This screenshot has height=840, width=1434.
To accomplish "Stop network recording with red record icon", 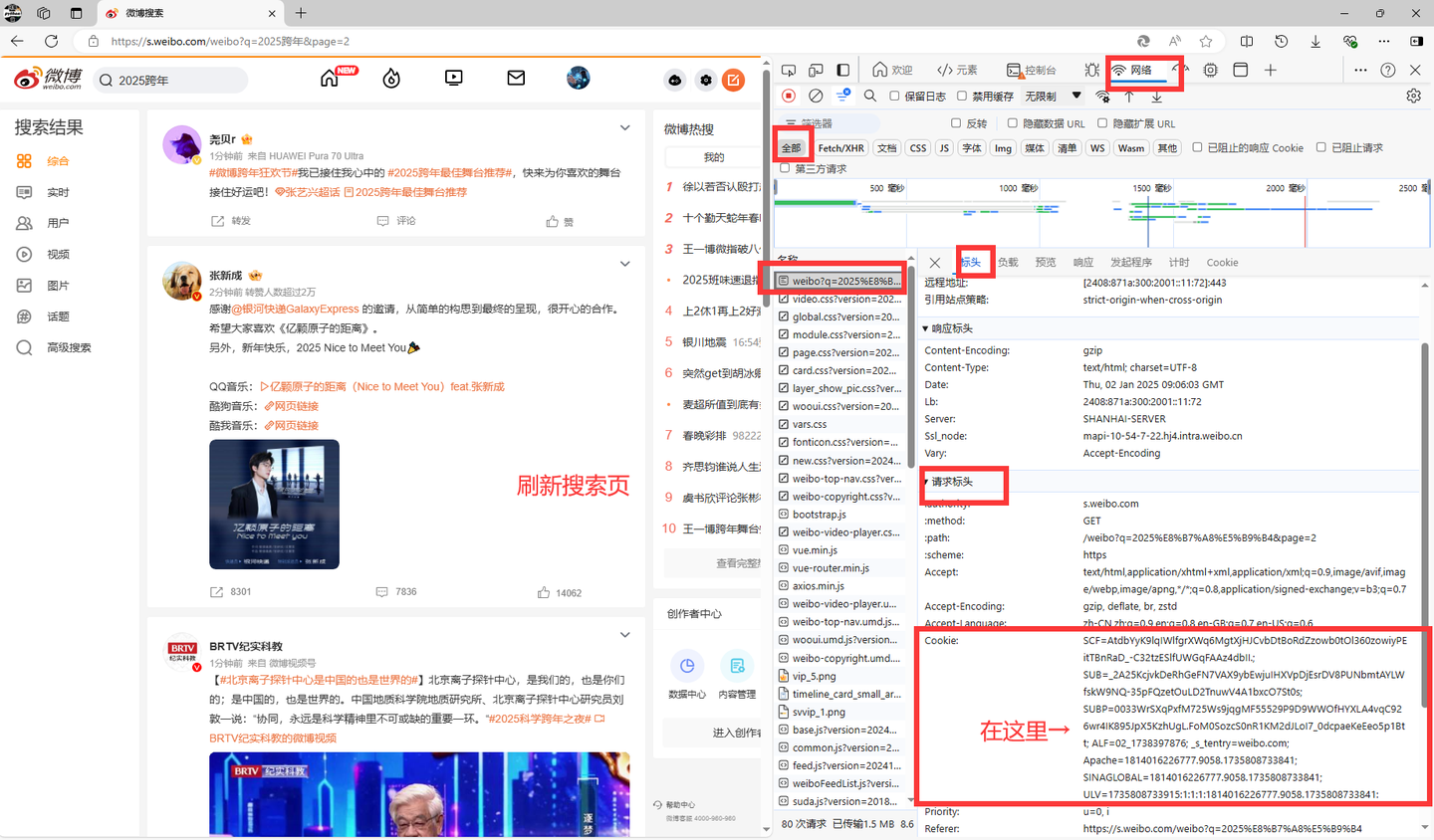I will pyautogui.click(x=787, y=95).
